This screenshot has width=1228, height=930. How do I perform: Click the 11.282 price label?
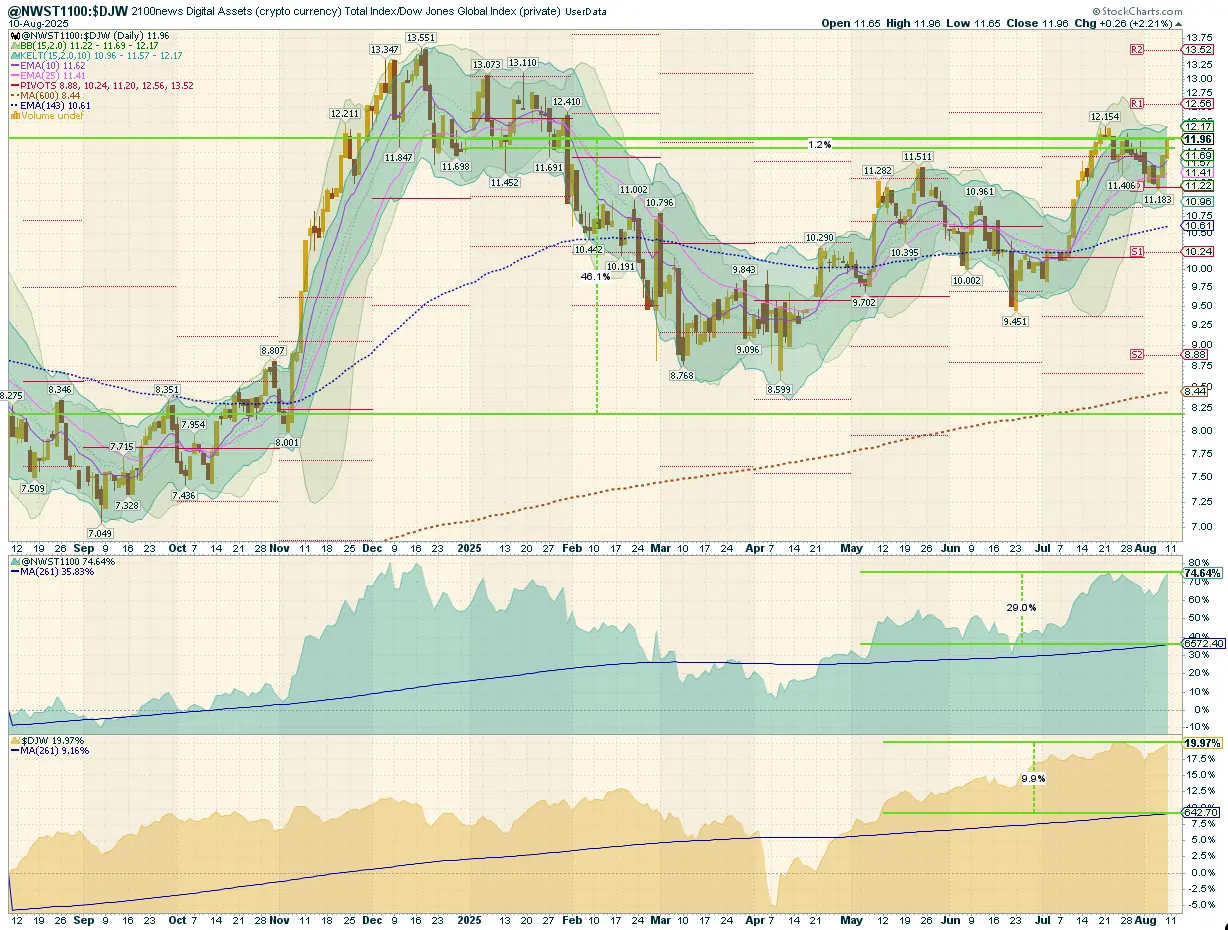[878, 171]
